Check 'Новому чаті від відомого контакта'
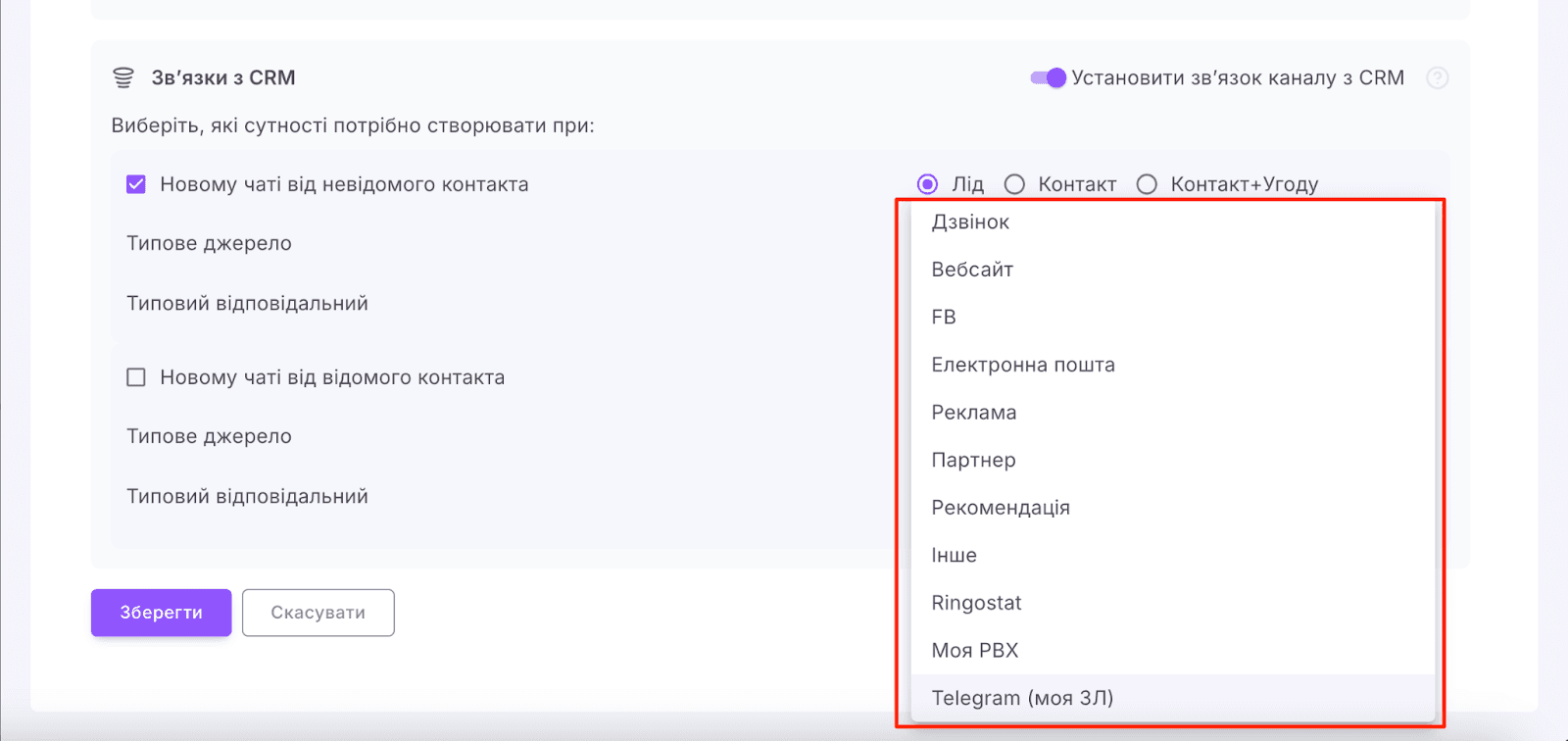 (136, 376)
